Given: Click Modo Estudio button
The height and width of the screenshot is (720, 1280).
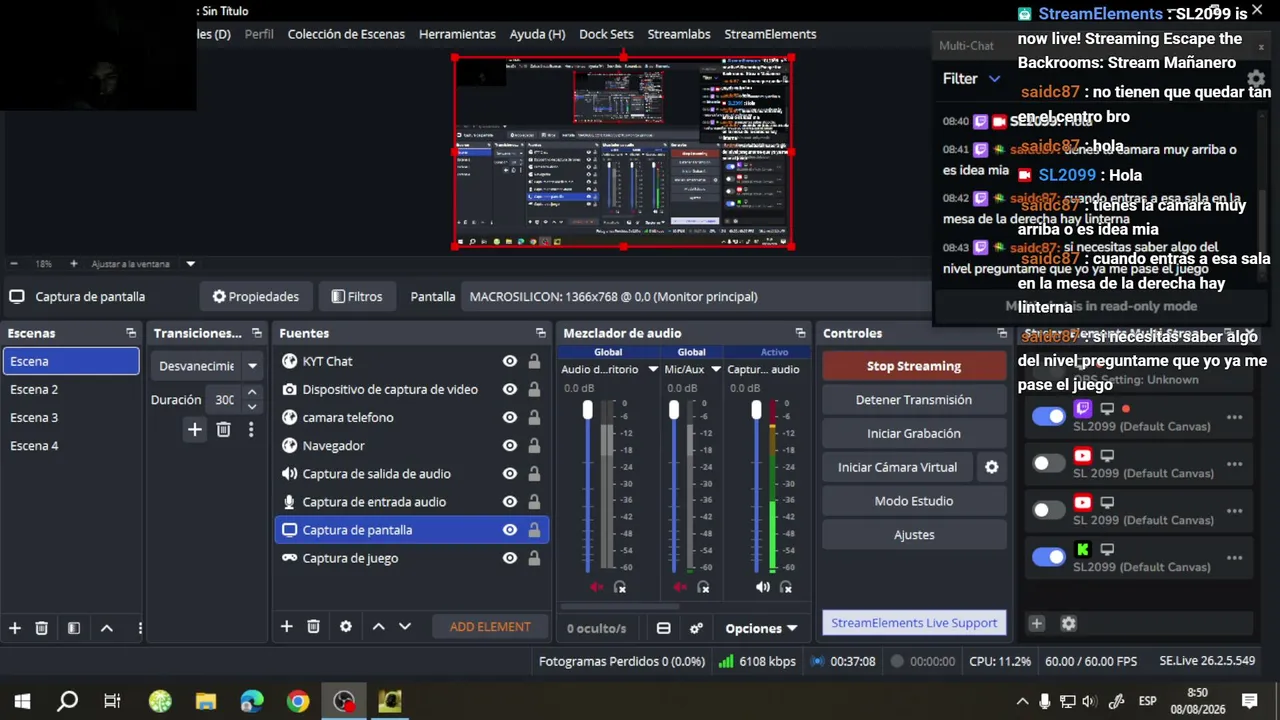Looking at the screenshot, I should click(914, 501).
